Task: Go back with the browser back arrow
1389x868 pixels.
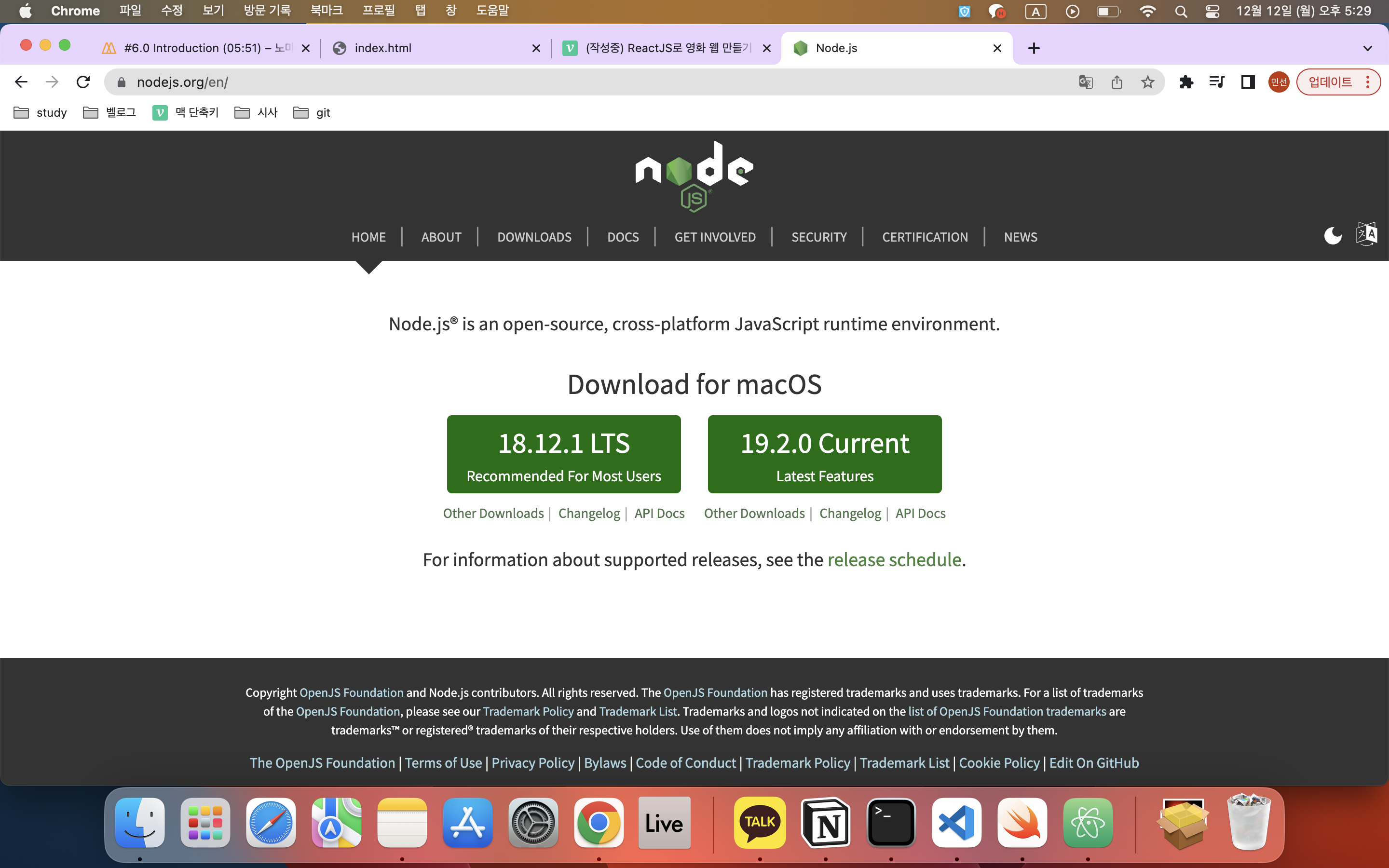Action: [x=21, y=82]
